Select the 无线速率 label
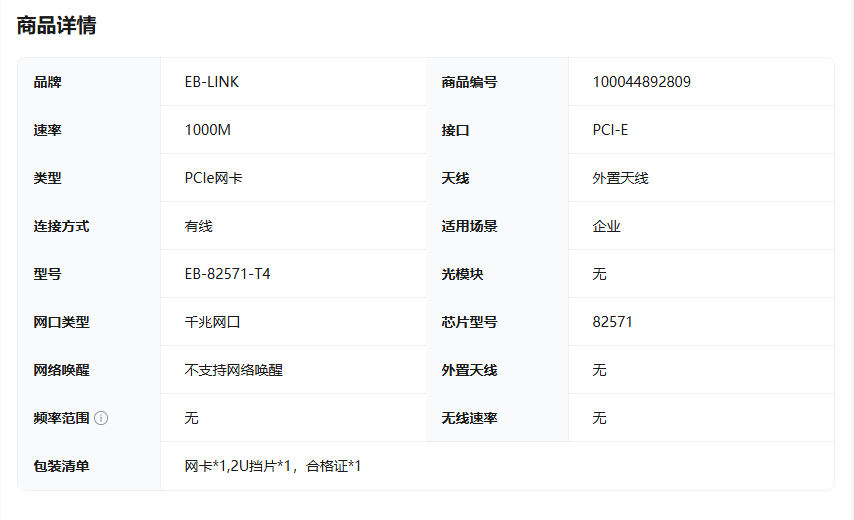The image size is (854, 520). click(469, 418)
